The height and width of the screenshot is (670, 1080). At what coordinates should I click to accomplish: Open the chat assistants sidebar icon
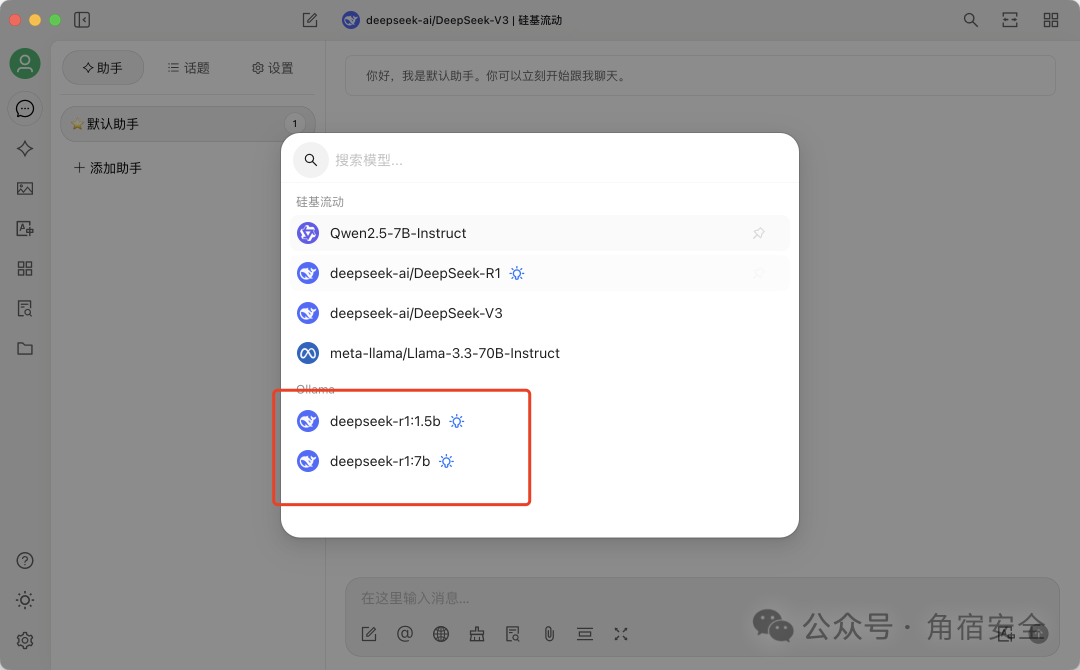point(25,109)
